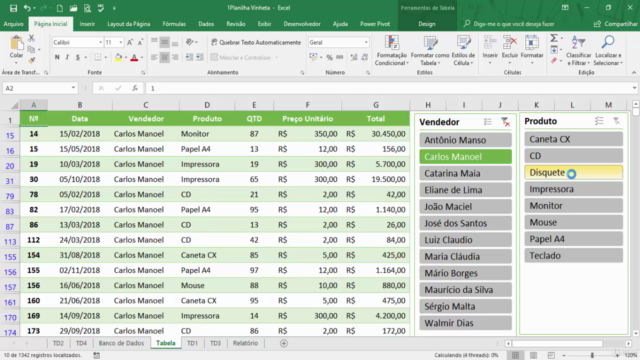Screen dimensions: 640x360
Task: Align text left in cell
Action: click(x=154, y=58)
